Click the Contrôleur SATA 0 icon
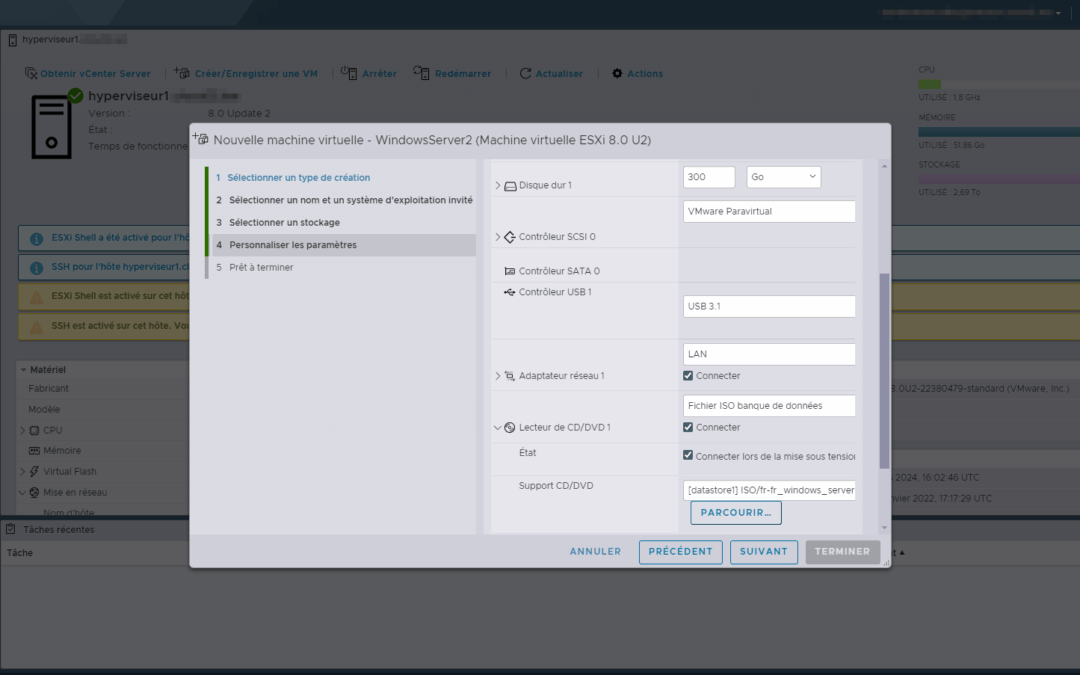 (x=510, y=271)
